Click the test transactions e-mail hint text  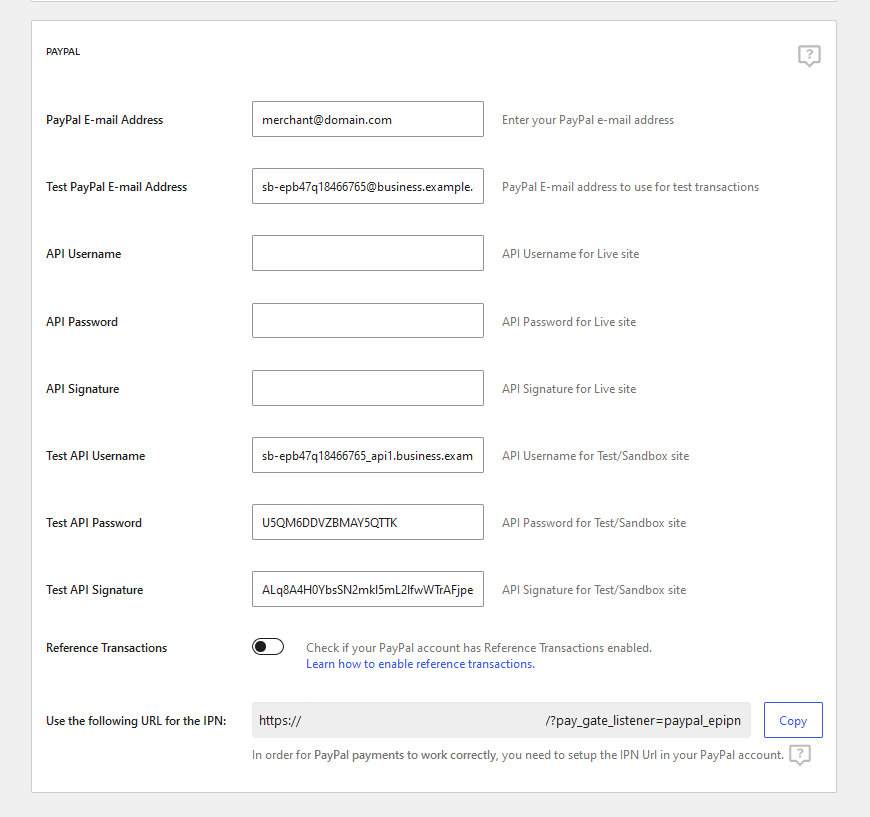pyautogui.click(x=630, y=187)
